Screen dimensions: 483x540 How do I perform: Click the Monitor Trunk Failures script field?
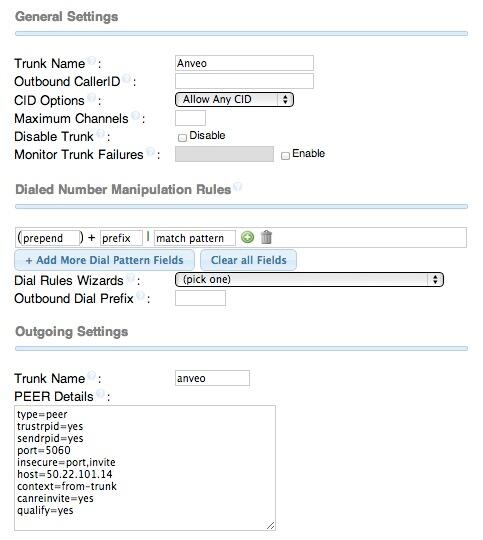click(x=224, y=154)
